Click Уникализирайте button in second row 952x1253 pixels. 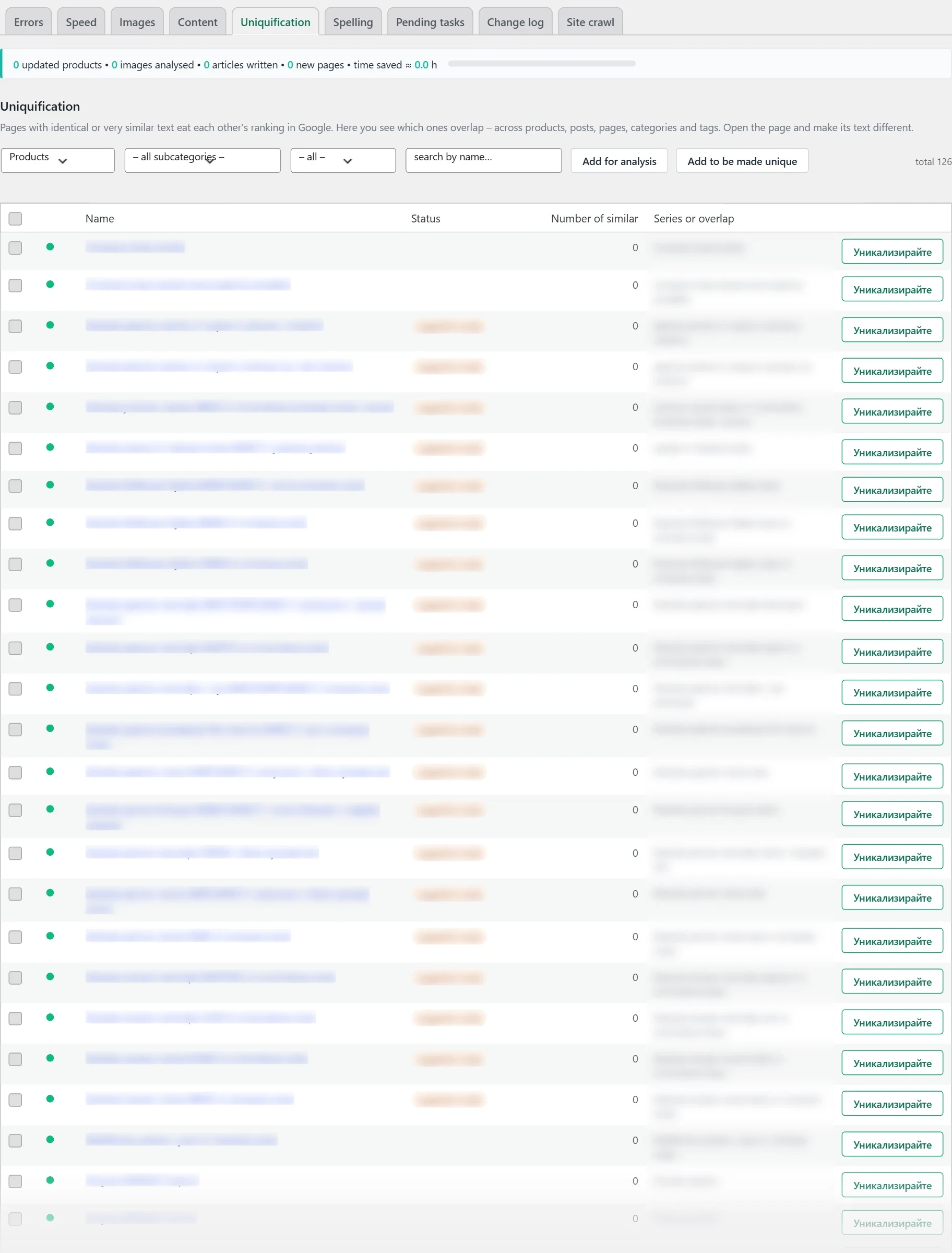[x=892, y=289]
